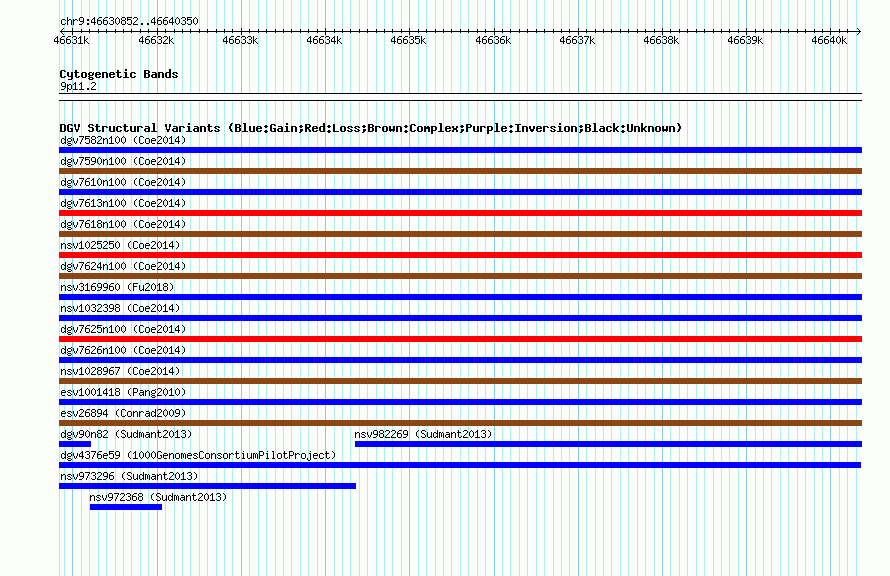This screenshot has width=890, height=576.
Task: Click the 46634k ruler label
Action: click(x=324, y=40)
